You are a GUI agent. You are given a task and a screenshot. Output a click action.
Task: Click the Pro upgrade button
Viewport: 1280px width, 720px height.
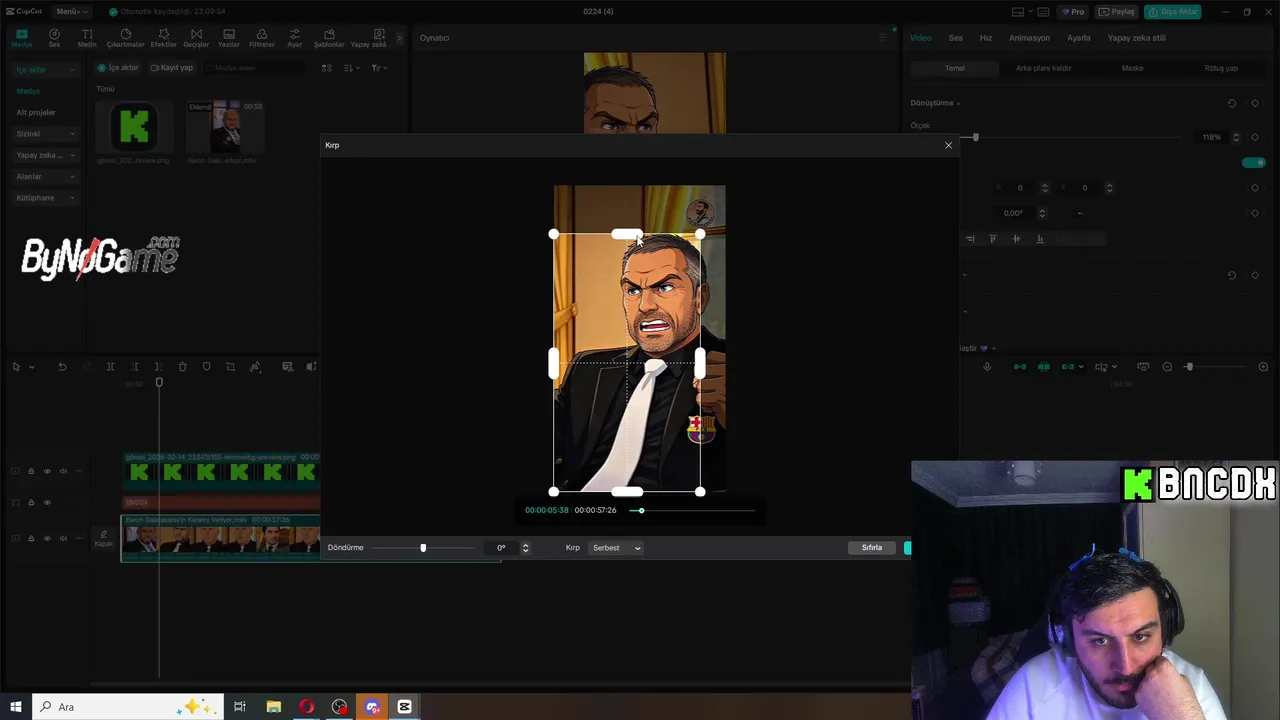(x=1073, y=12)
